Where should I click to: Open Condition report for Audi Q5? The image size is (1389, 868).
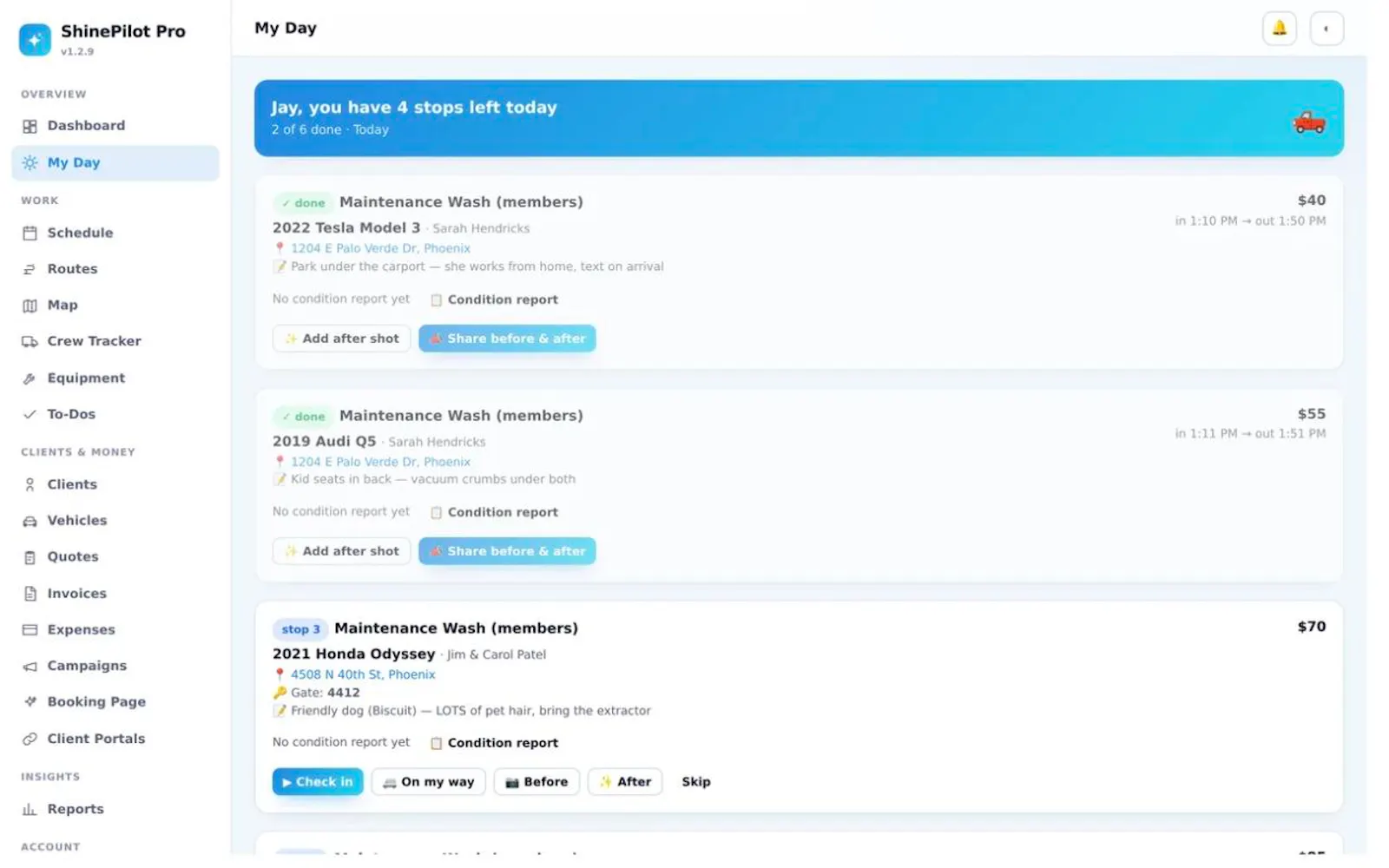click(x=495, y=512)
